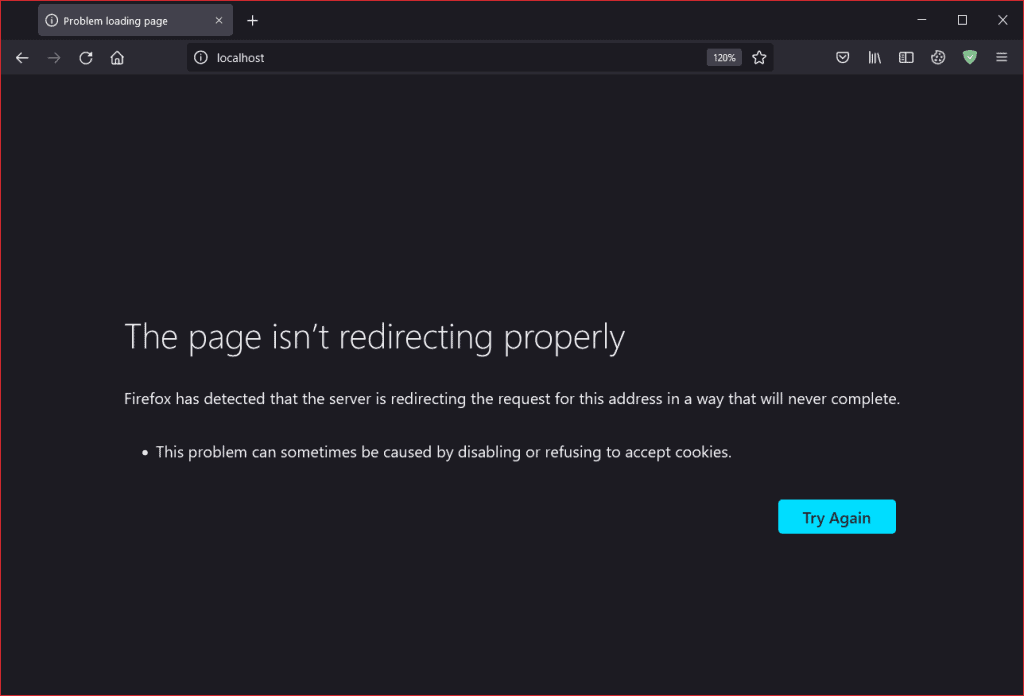1024x696 pixels.
Task: Go back to the previous page
Action: coord(22,58)
